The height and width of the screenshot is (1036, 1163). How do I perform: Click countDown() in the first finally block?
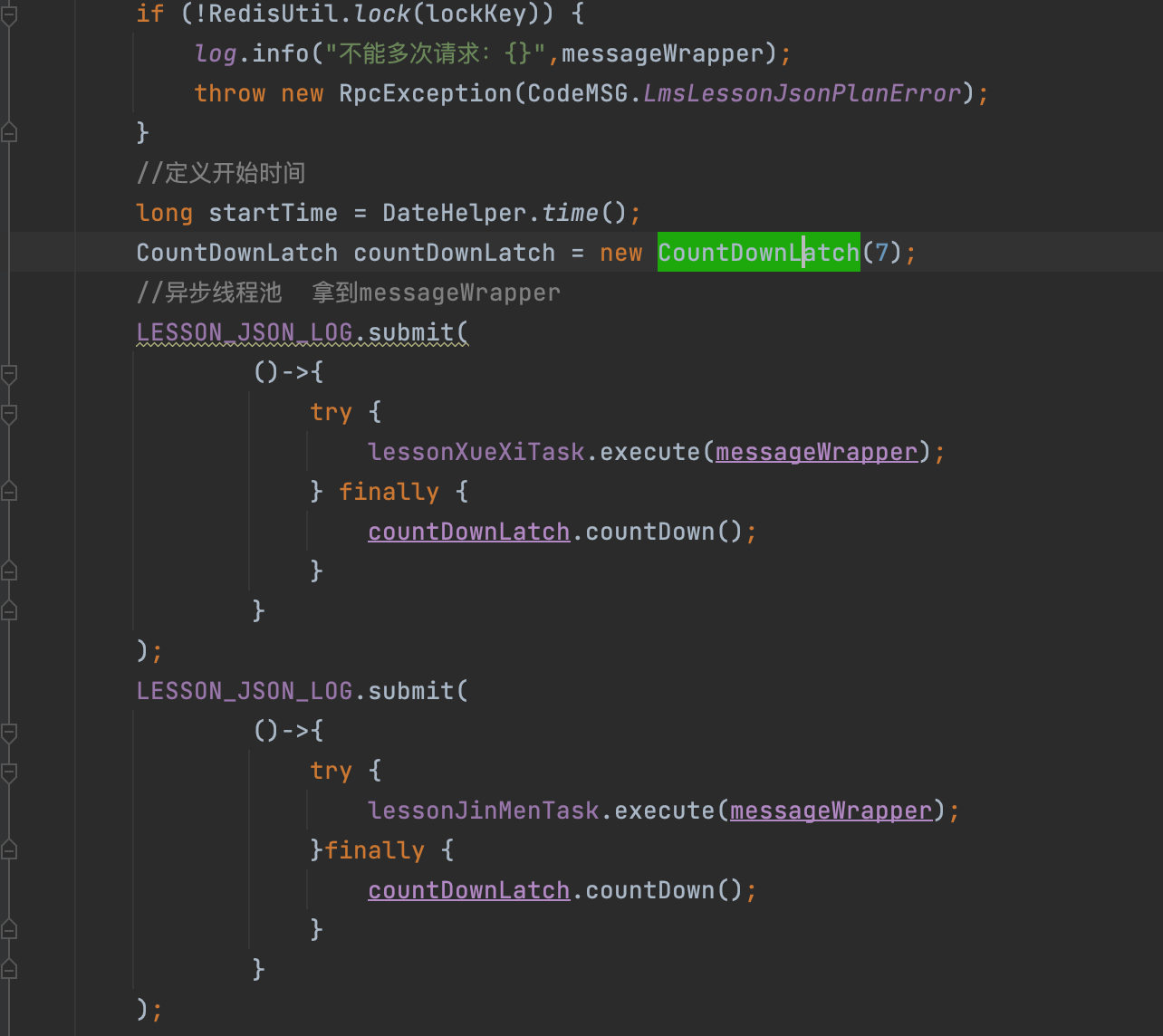tap(665, 532)
